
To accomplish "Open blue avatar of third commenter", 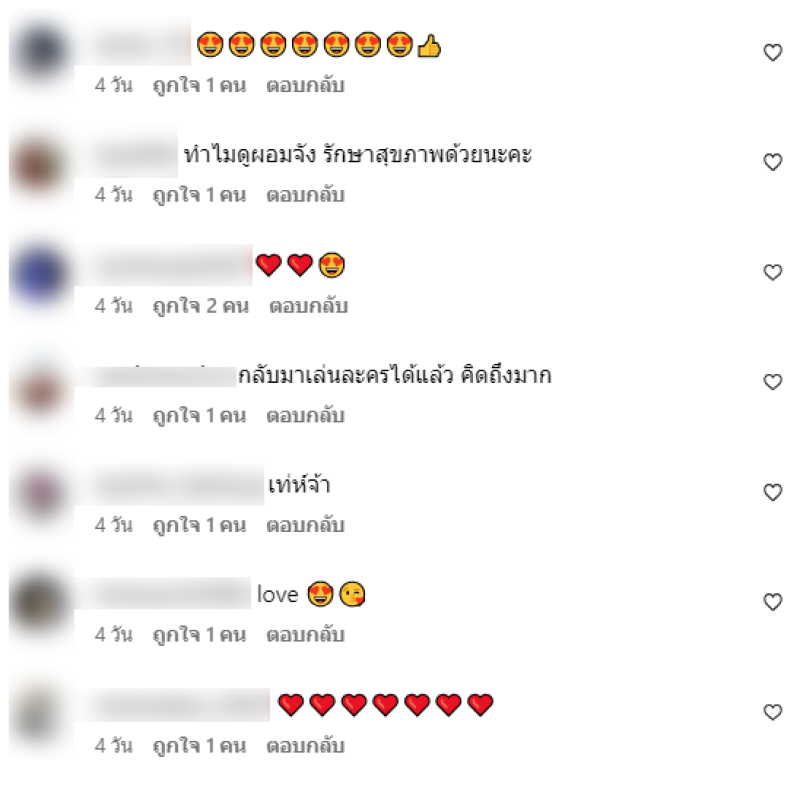I will click(41, 273).
